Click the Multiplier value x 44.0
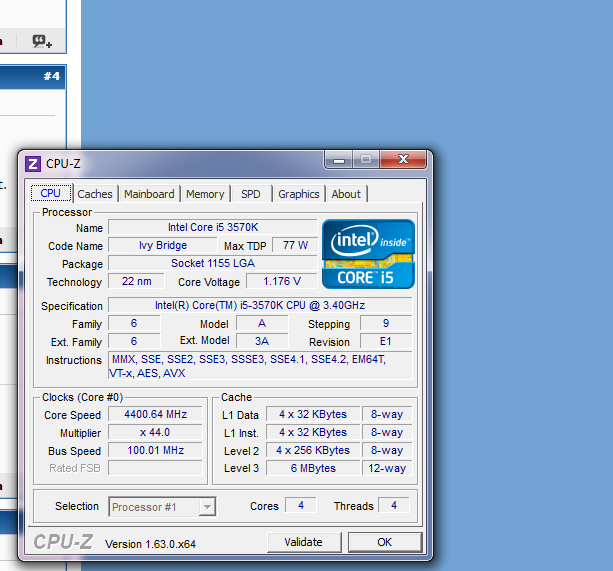This screenshot has height=571, width=613. [x=155, y=432]
